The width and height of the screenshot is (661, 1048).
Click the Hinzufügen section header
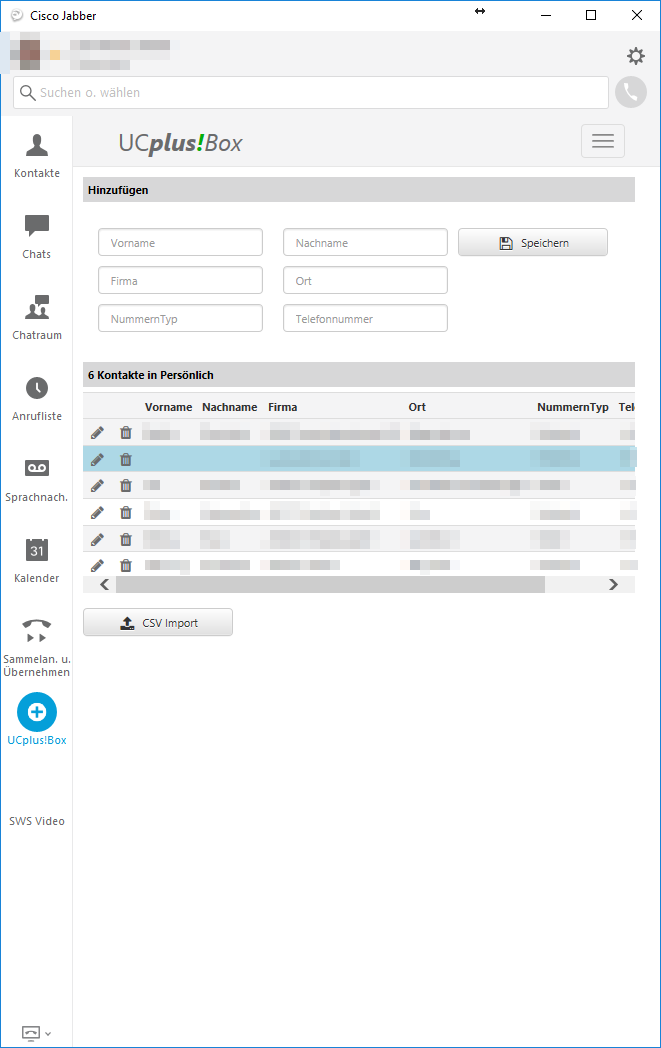359,190
